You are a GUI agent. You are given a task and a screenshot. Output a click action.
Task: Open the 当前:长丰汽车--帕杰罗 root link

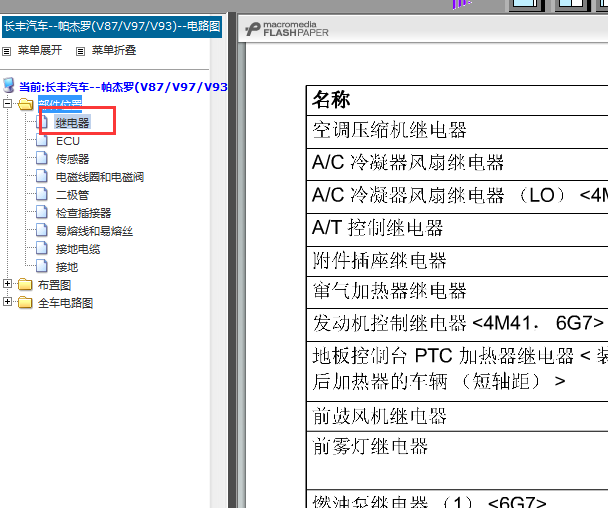[123, 87]
